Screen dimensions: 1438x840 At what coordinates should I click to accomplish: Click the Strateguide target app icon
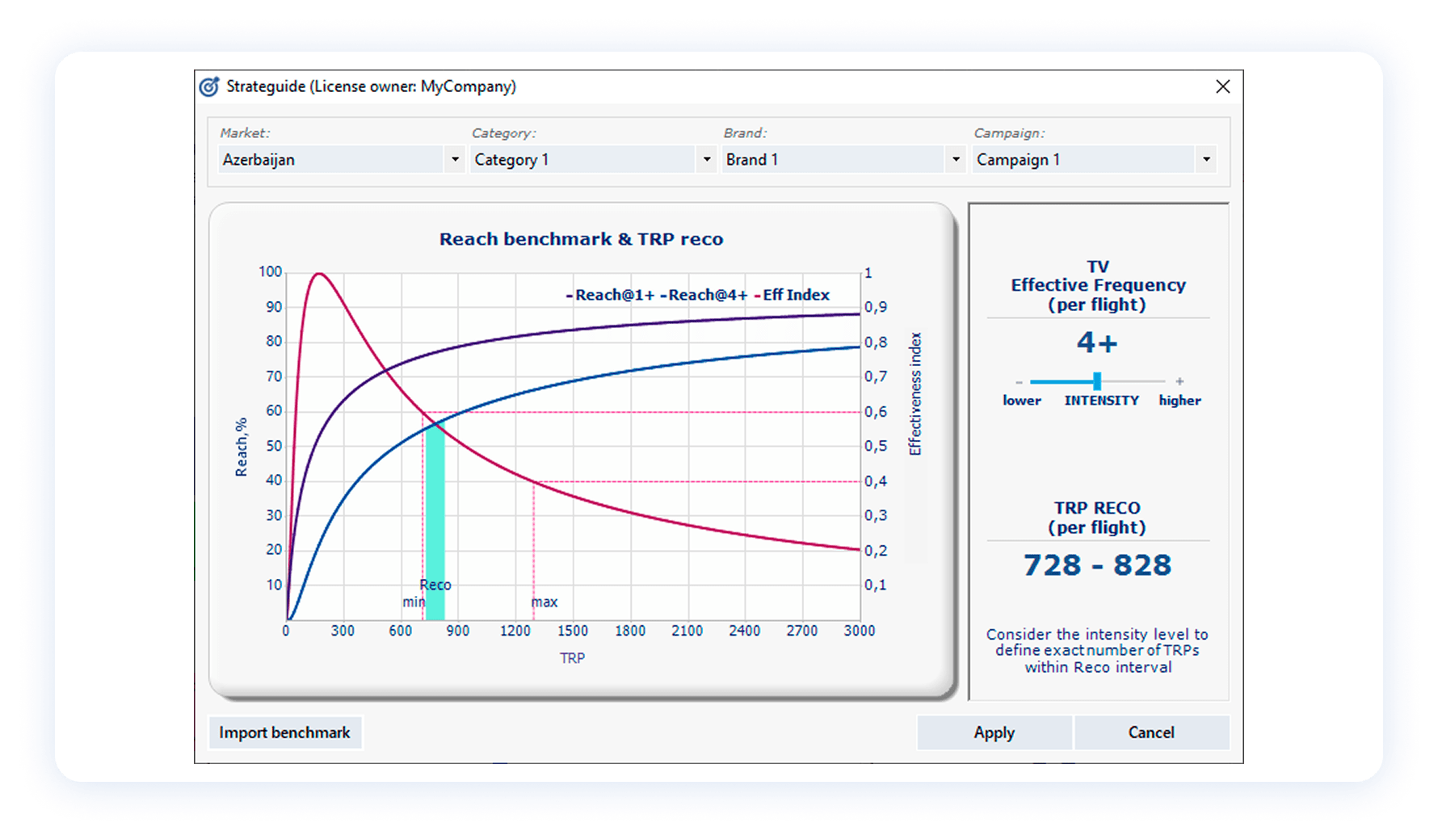coord(209,86)
